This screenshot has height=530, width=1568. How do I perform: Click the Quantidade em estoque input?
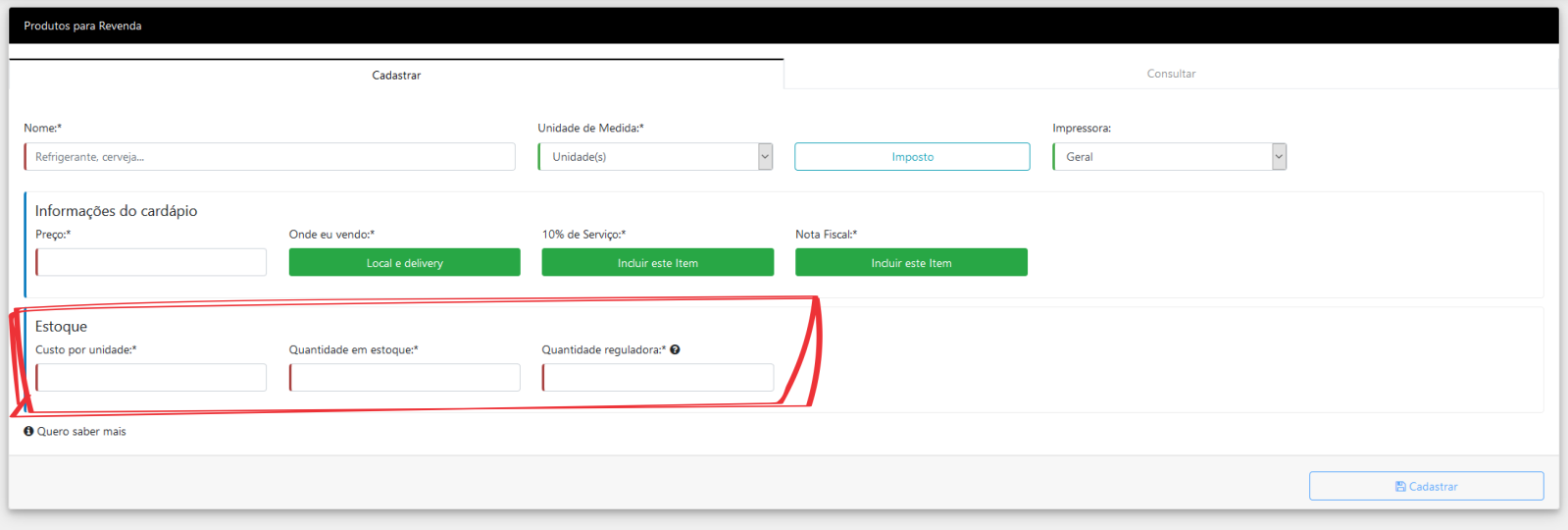(404, 378)
